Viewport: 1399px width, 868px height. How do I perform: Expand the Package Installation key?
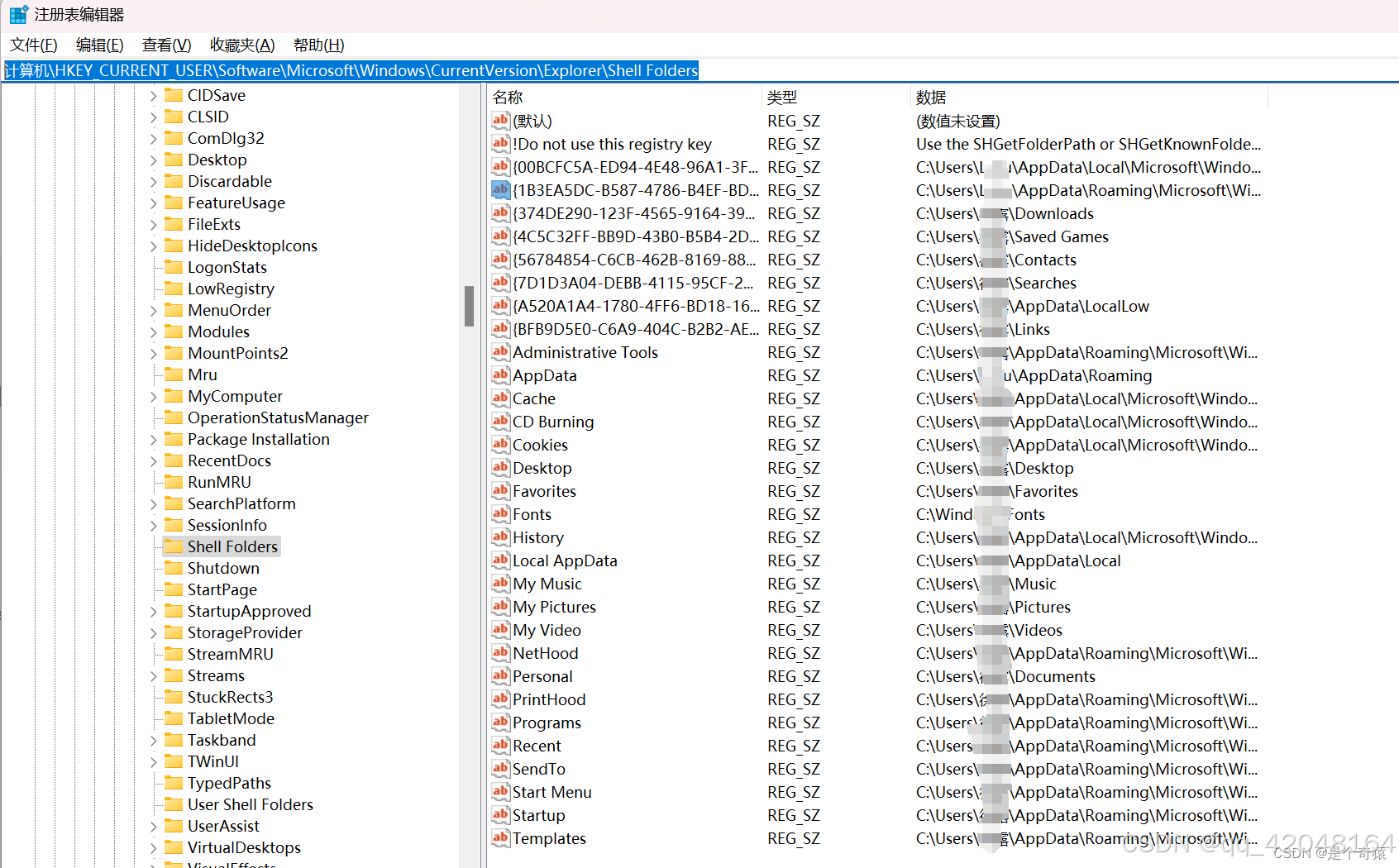pos(154,440)
